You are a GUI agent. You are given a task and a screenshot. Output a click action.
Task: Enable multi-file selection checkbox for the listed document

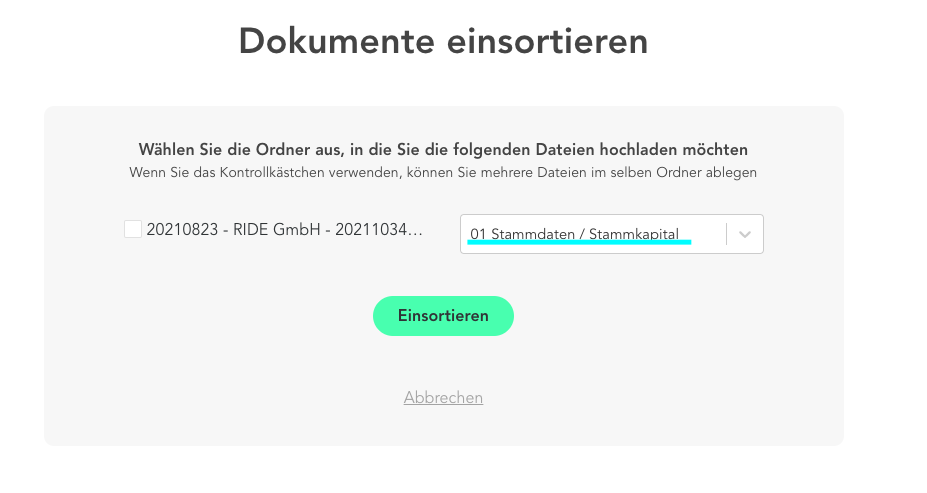pyautogui.click(x=133, y=230)
